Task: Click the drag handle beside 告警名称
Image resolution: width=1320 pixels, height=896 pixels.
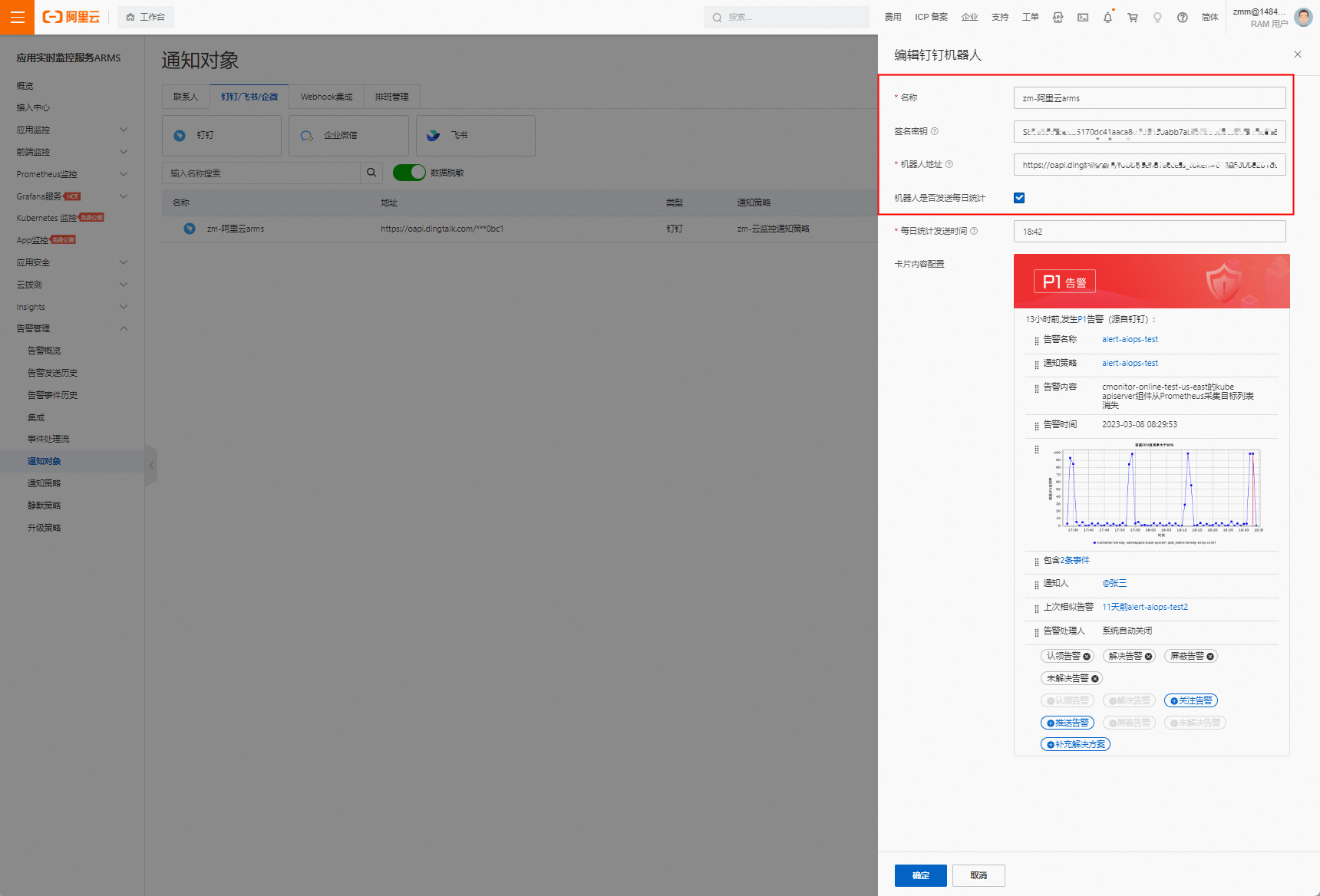Action: click(1037, 341)
